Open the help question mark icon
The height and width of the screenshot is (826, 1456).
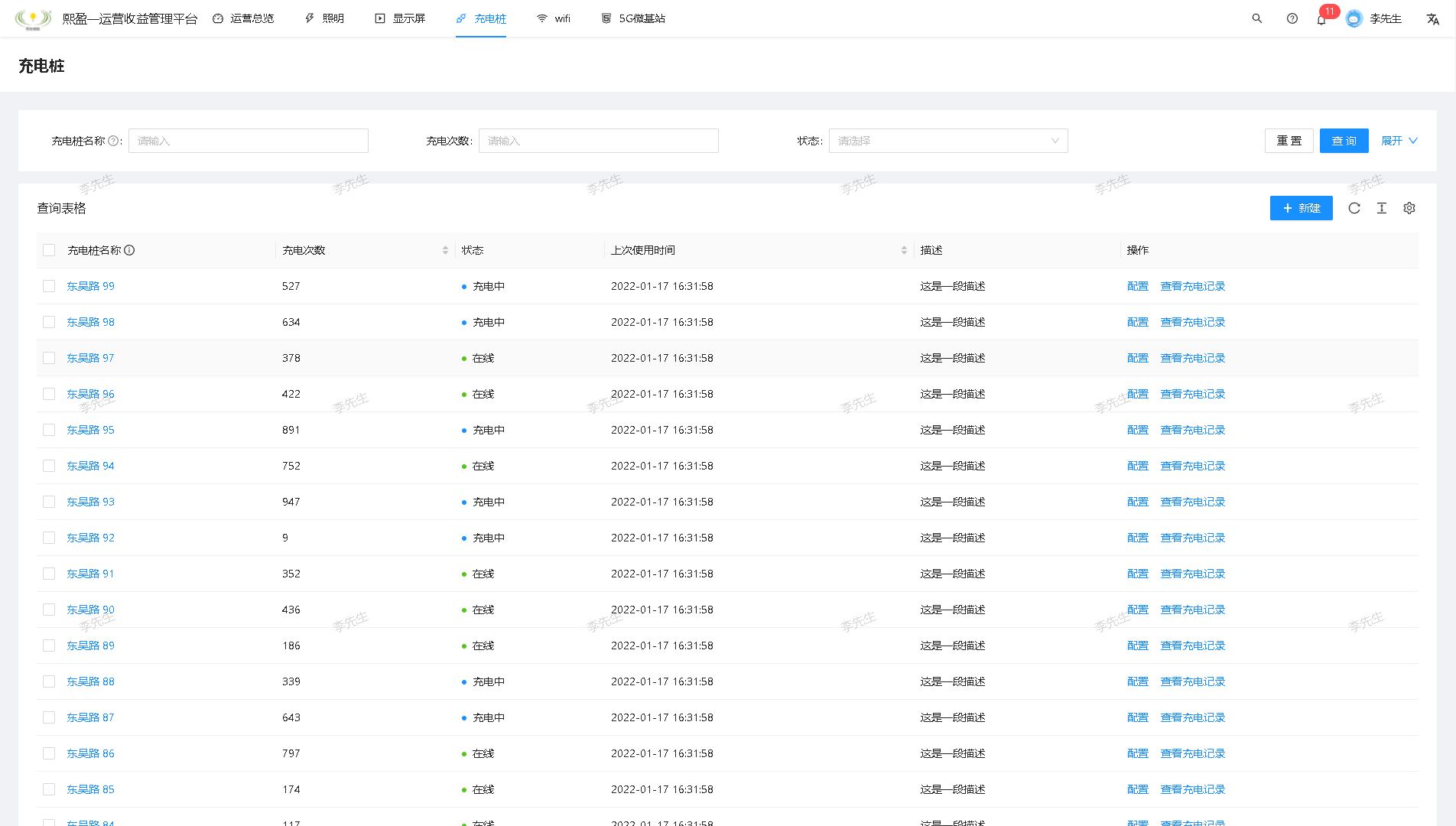[1292, 18]
